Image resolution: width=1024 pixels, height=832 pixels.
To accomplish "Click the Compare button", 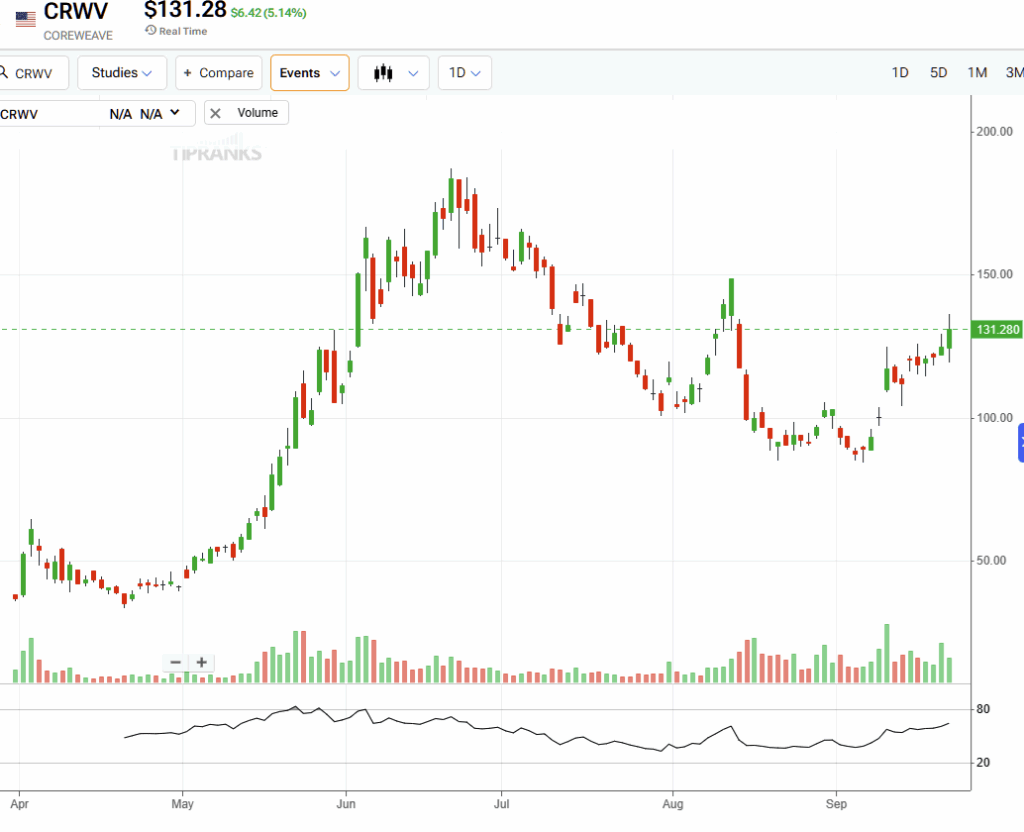I will pyautogui.click(x=219, y=72).
